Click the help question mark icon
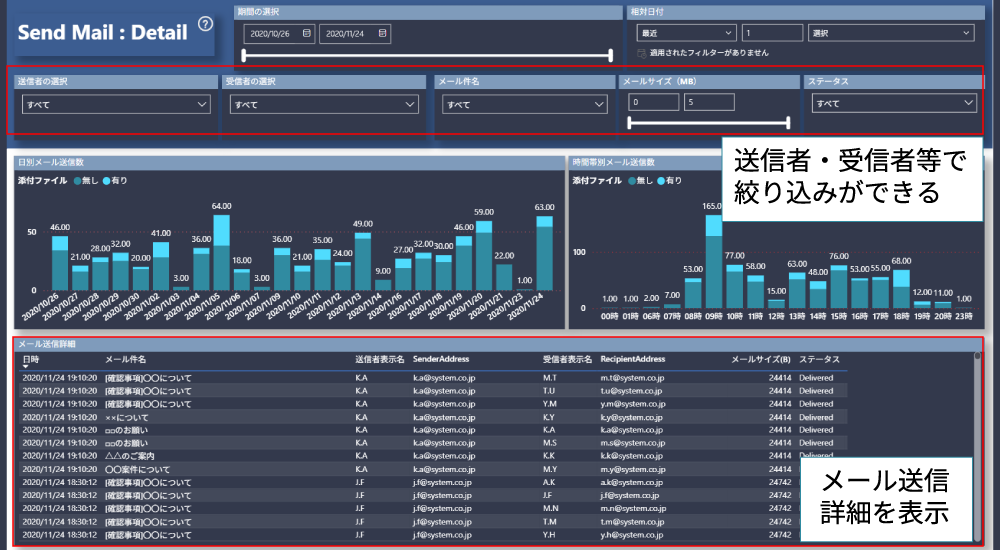The image size is (1000, 550). 205,25
